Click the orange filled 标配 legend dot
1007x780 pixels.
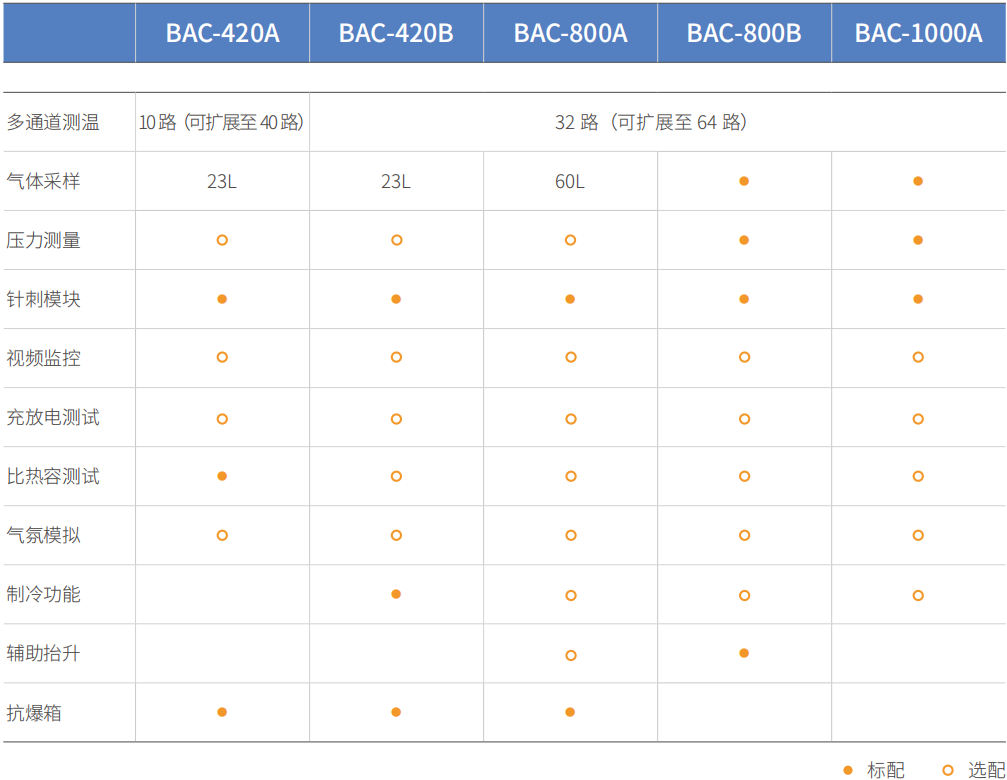pos(848,770)
